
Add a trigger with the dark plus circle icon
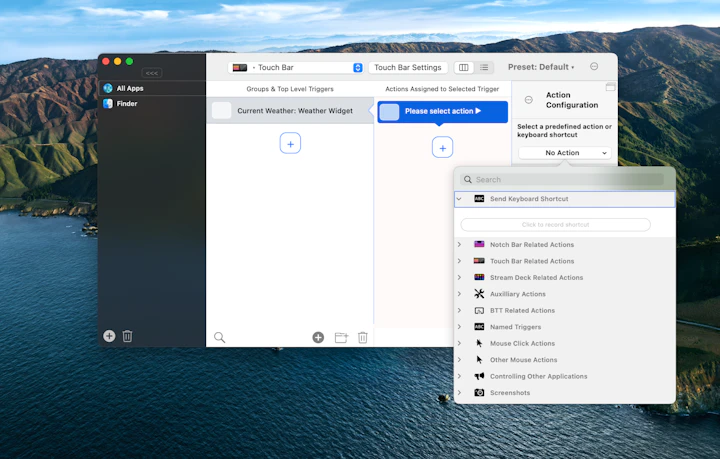pyautogui.click(x=318, y=338)
